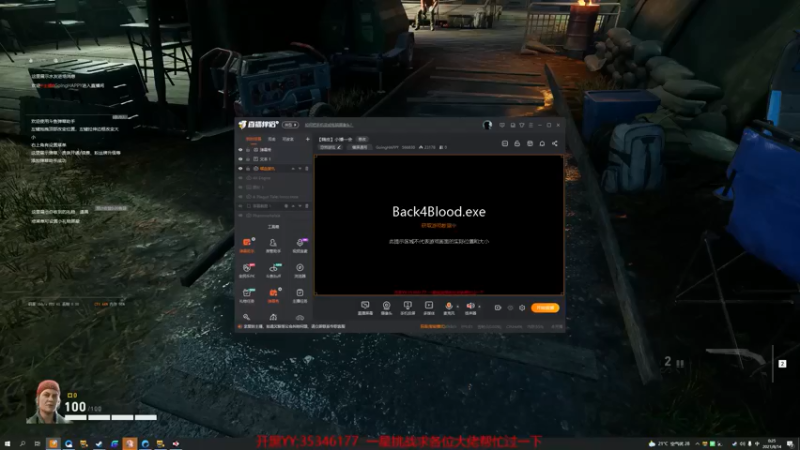This screenshot has width=800, height=450.
Task: Select the AI Engine source row
Action: [274, 178]
